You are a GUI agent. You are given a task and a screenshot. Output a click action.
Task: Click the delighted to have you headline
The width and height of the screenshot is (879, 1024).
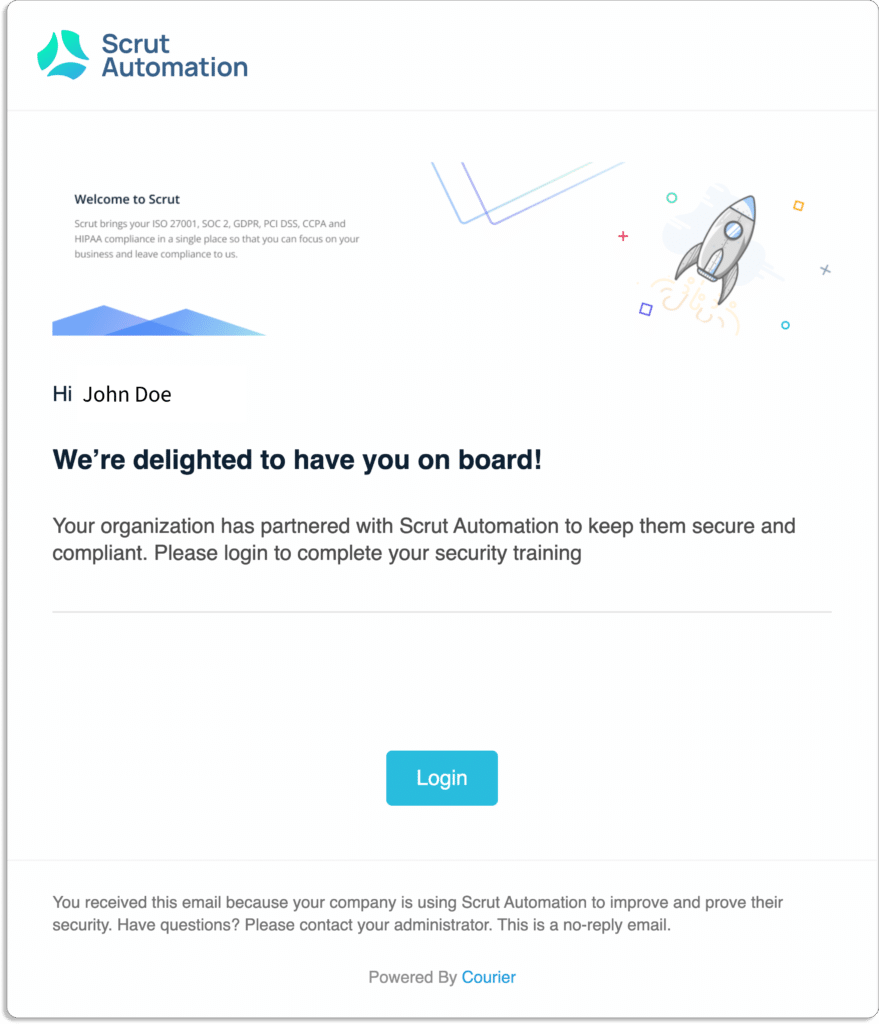point(297,460)
